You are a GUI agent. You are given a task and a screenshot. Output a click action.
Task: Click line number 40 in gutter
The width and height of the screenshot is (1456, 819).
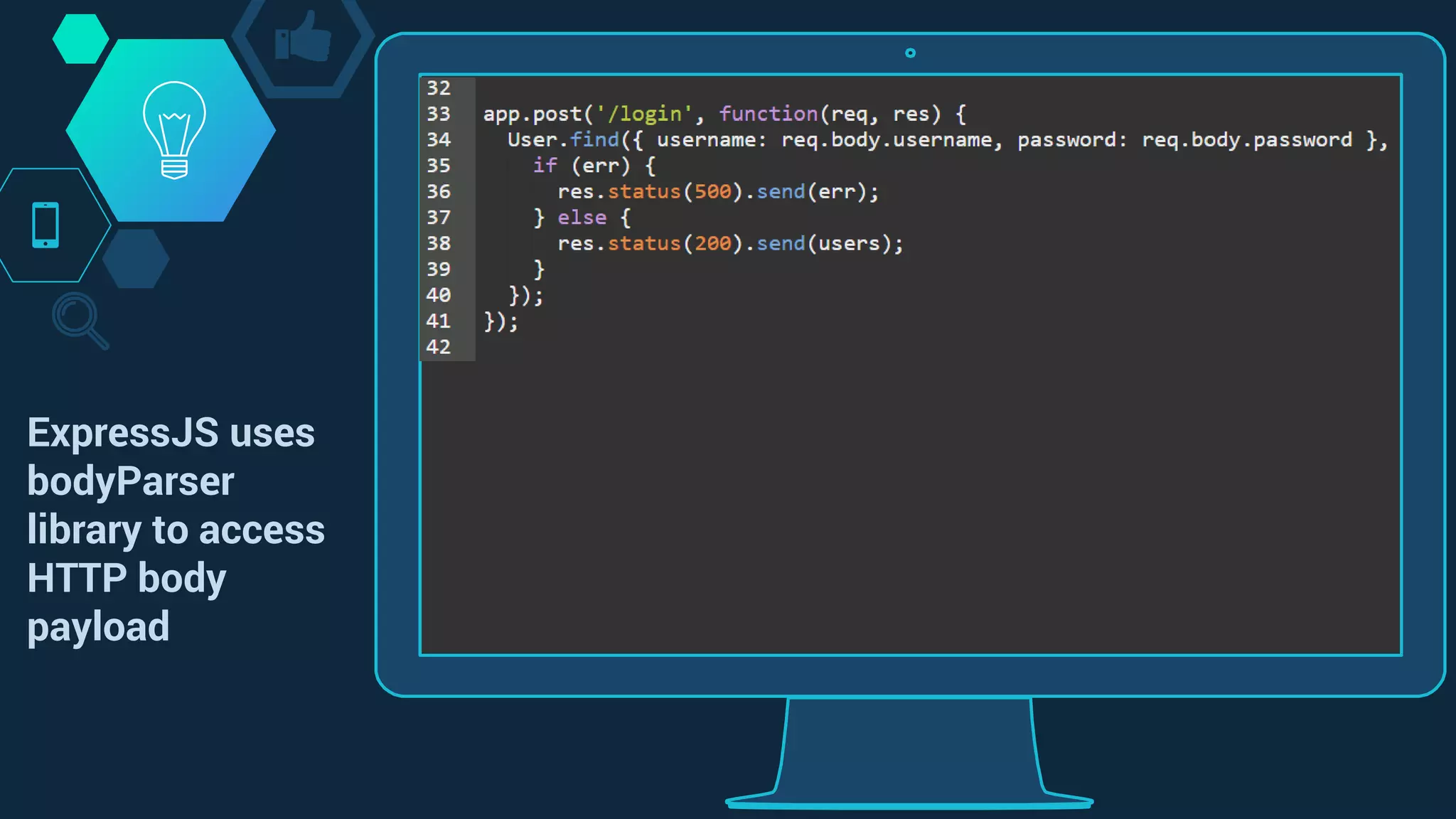click(x=439, y=295)
